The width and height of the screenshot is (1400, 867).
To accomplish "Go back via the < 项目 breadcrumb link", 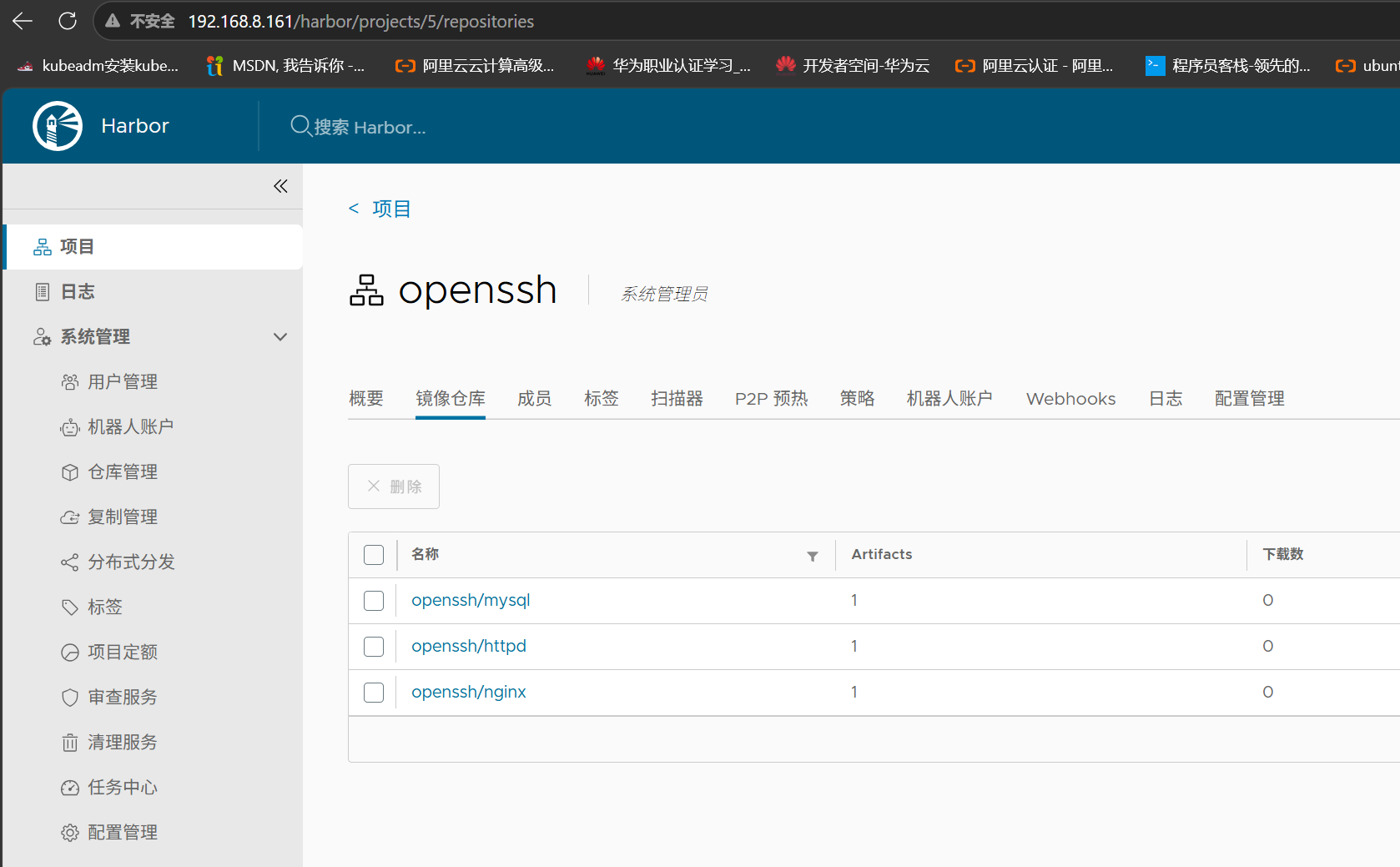I will click(380, 209).
